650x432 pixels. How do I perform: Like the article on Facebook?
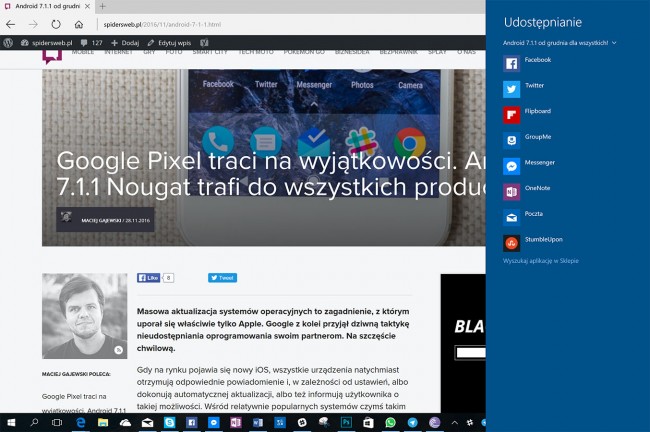148,278
